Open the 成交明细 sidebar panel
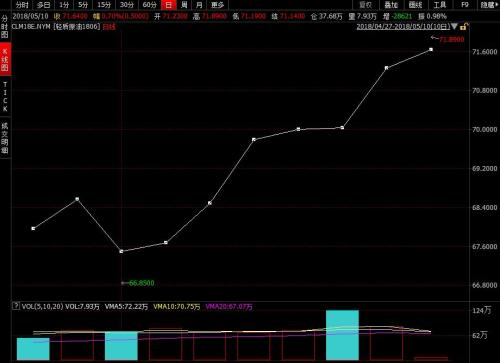500x363 pixels. tap(5, 138)
